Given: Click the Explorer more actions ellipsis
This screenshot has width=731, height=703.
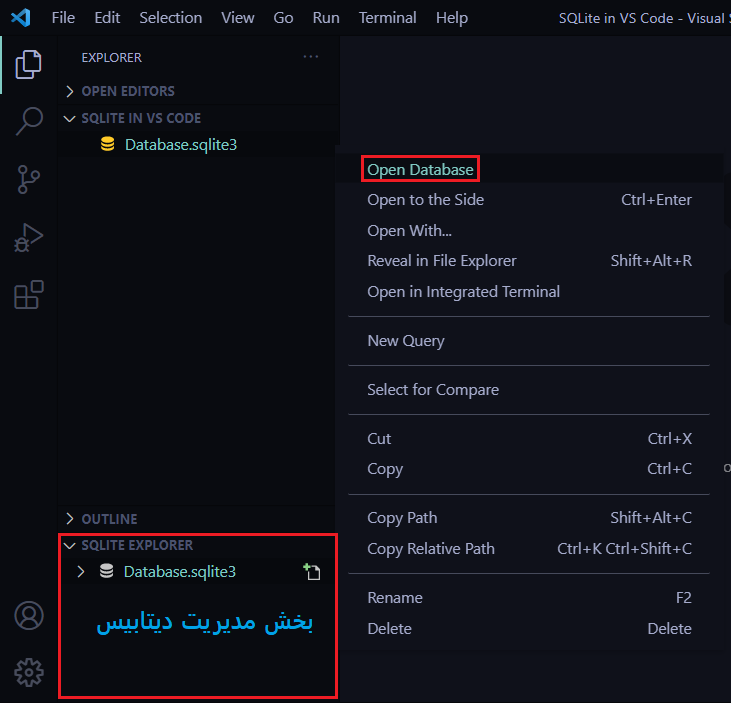Looking at the screenshot, I should click(310, 57).
